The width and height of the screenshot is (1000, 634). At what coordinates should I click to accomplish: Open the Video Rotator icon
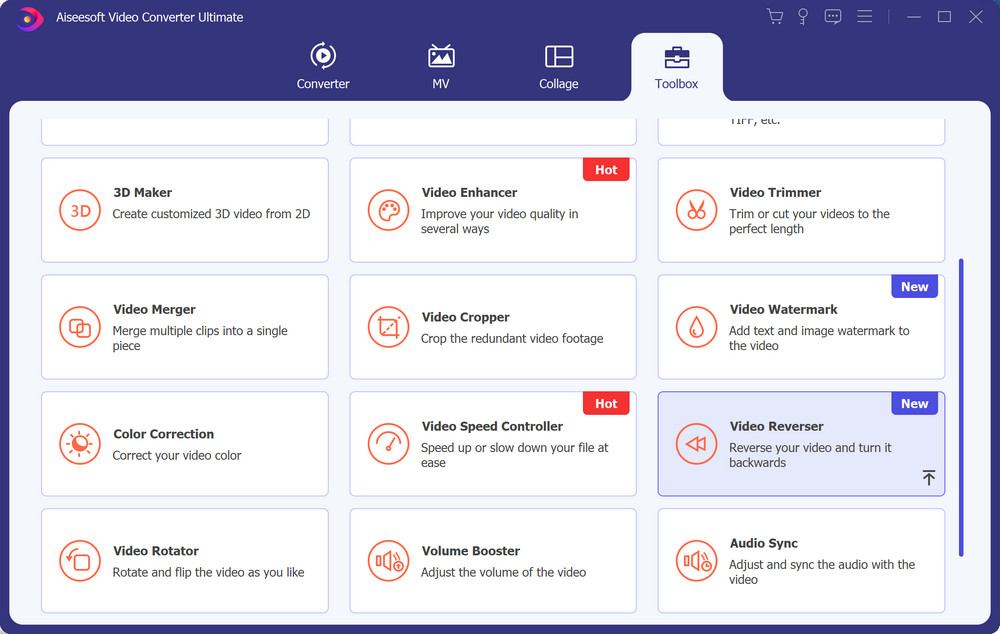coord(80,561)
